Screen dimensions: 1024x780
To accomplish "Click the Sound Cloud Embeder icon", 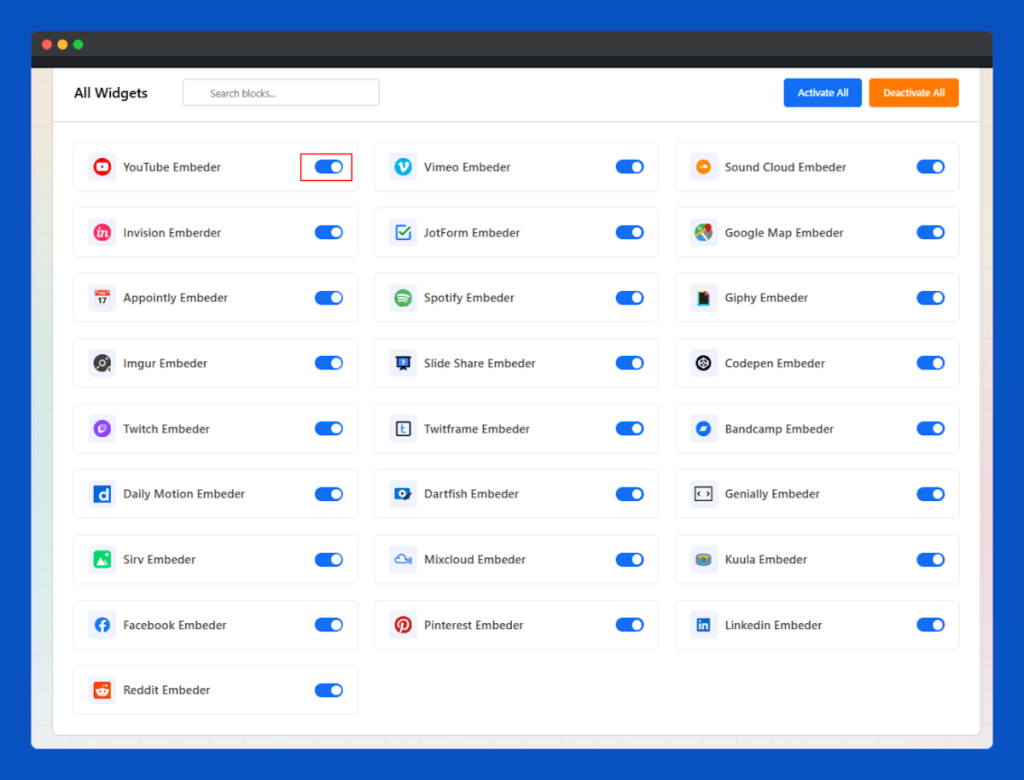I will 703,167.
